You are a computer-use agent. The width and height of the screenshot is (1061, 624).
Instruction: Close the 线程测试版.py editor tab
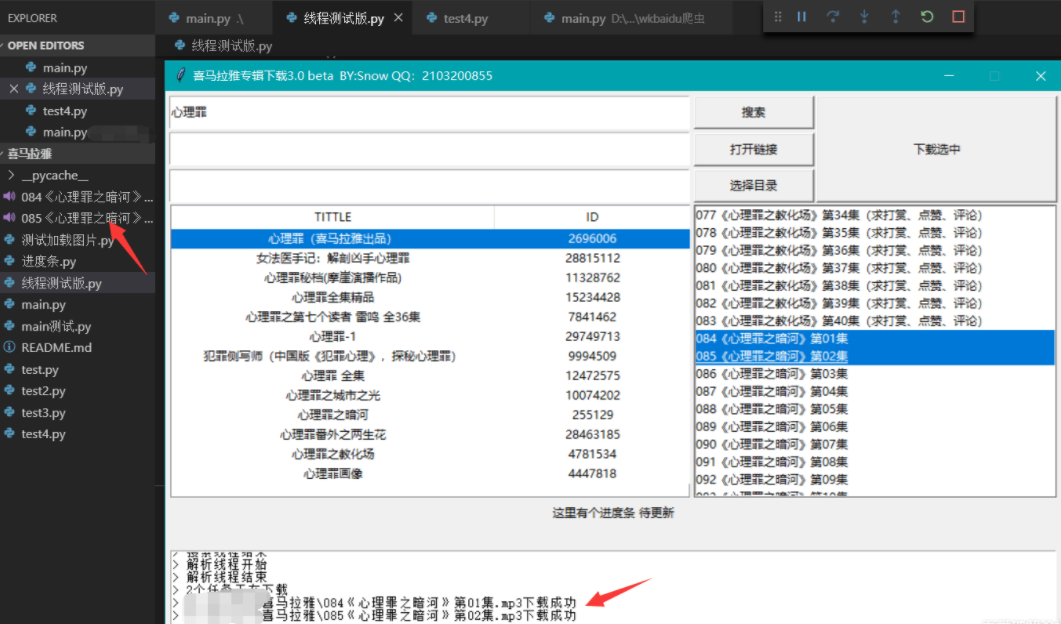click(398, 18)
